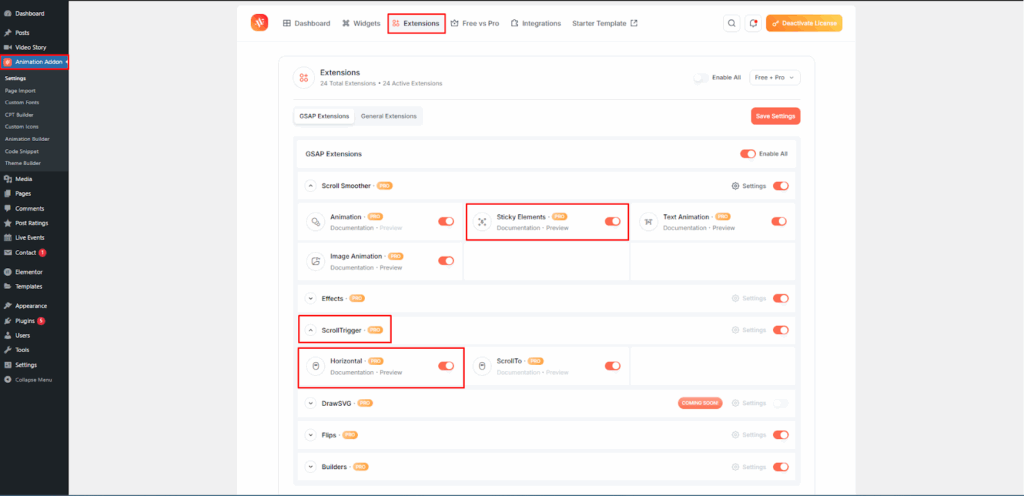Click the search icon in top header
The height and width of the screenshot is (496, 1024).
click(x=731, y=23)
